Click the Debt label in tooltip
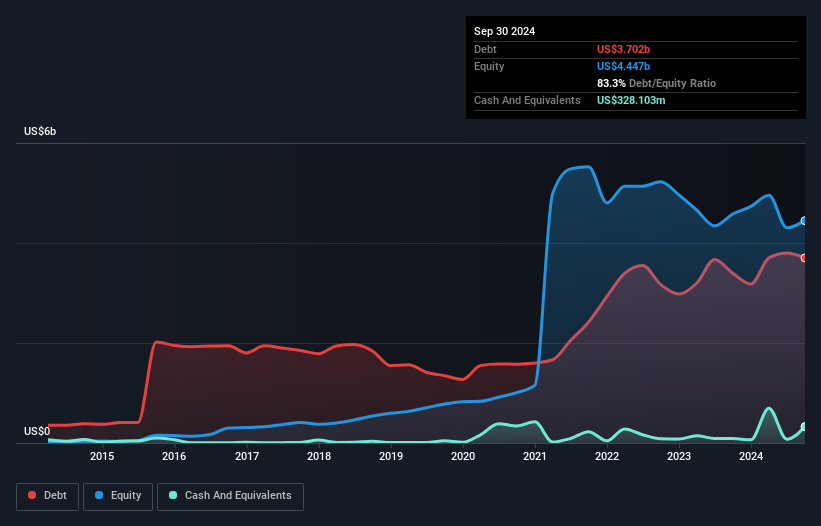 pyautogui.click(x=485, y=49)
